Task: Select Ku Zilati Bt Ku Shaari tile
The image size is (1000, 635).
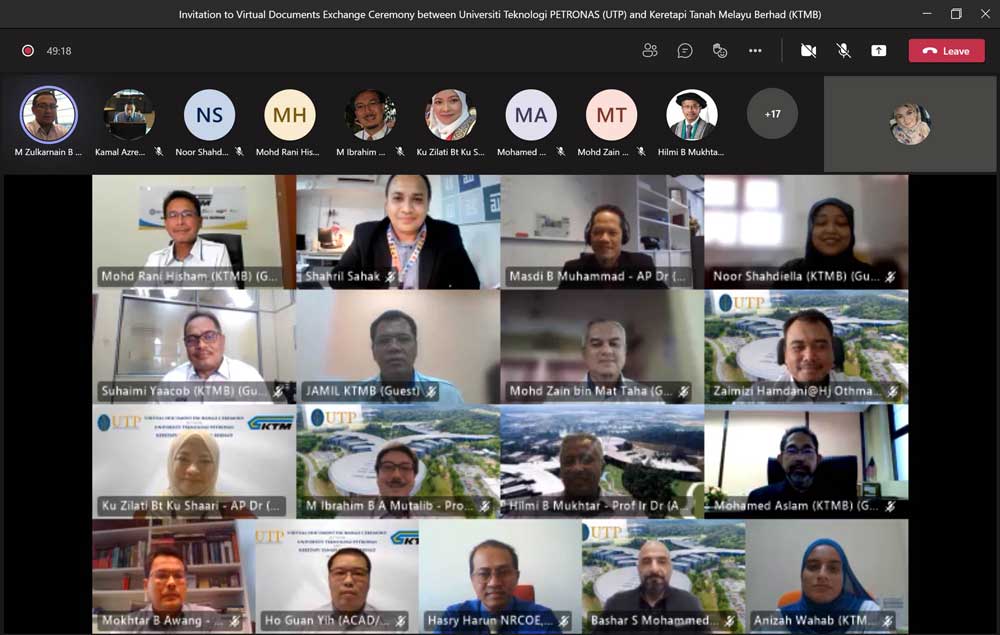Action: tap(194, 462)
